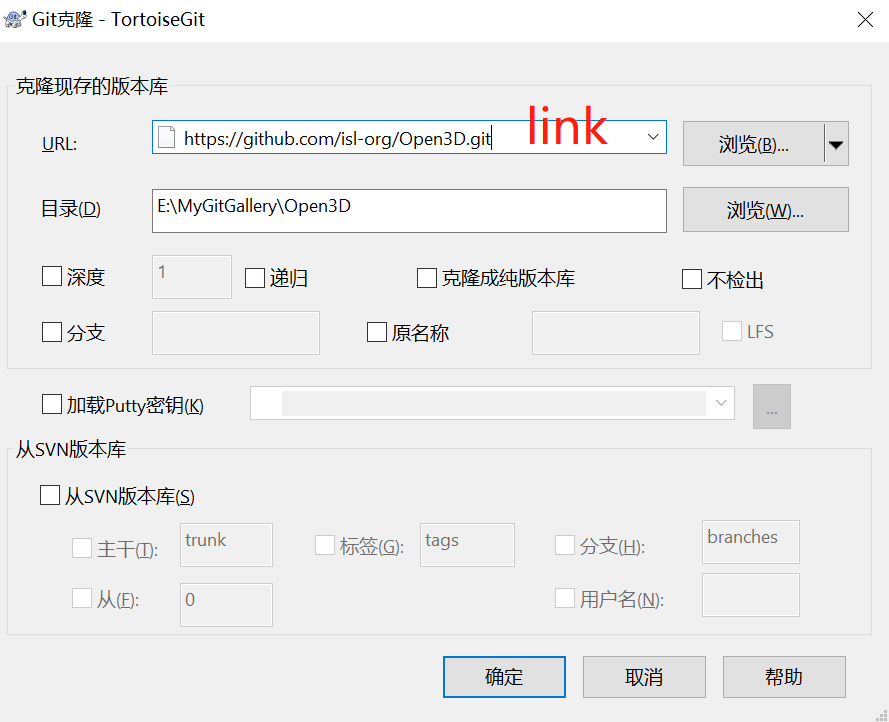Open the Putty key selection dropdown
Image resolution: width=889 pixels, height=722 pixels.
pos(721,403)
